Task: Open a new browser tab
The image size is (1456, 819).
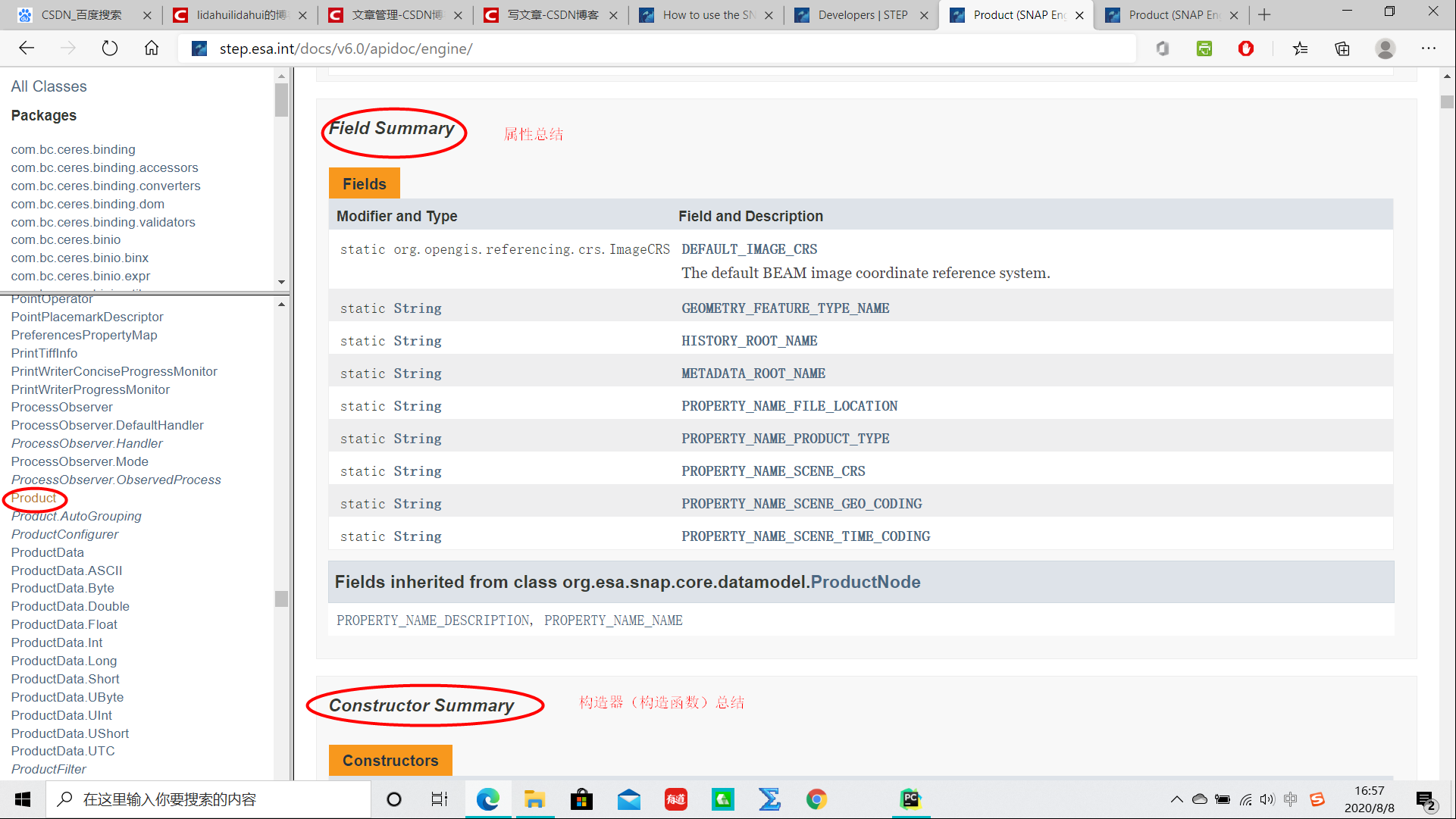Action: coord(1264,15)
